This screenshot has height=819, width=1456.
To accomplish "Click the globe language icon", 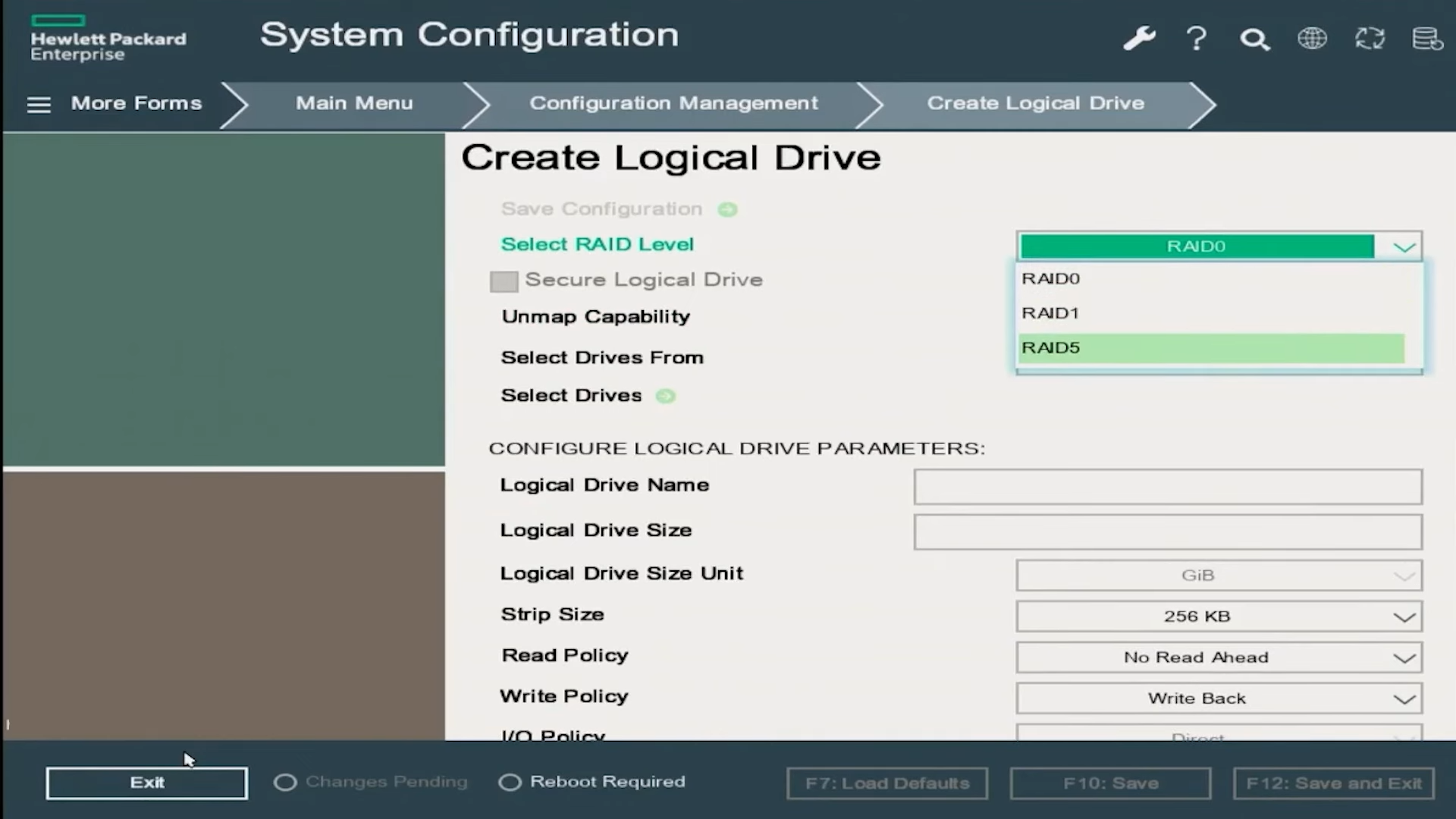I will click(1312, 38).
